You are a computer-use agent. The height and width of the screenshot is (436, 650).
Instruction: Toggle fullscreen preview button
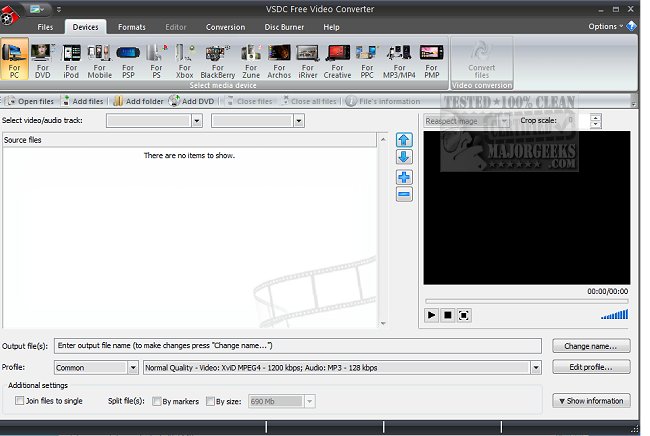coord(464,315)
